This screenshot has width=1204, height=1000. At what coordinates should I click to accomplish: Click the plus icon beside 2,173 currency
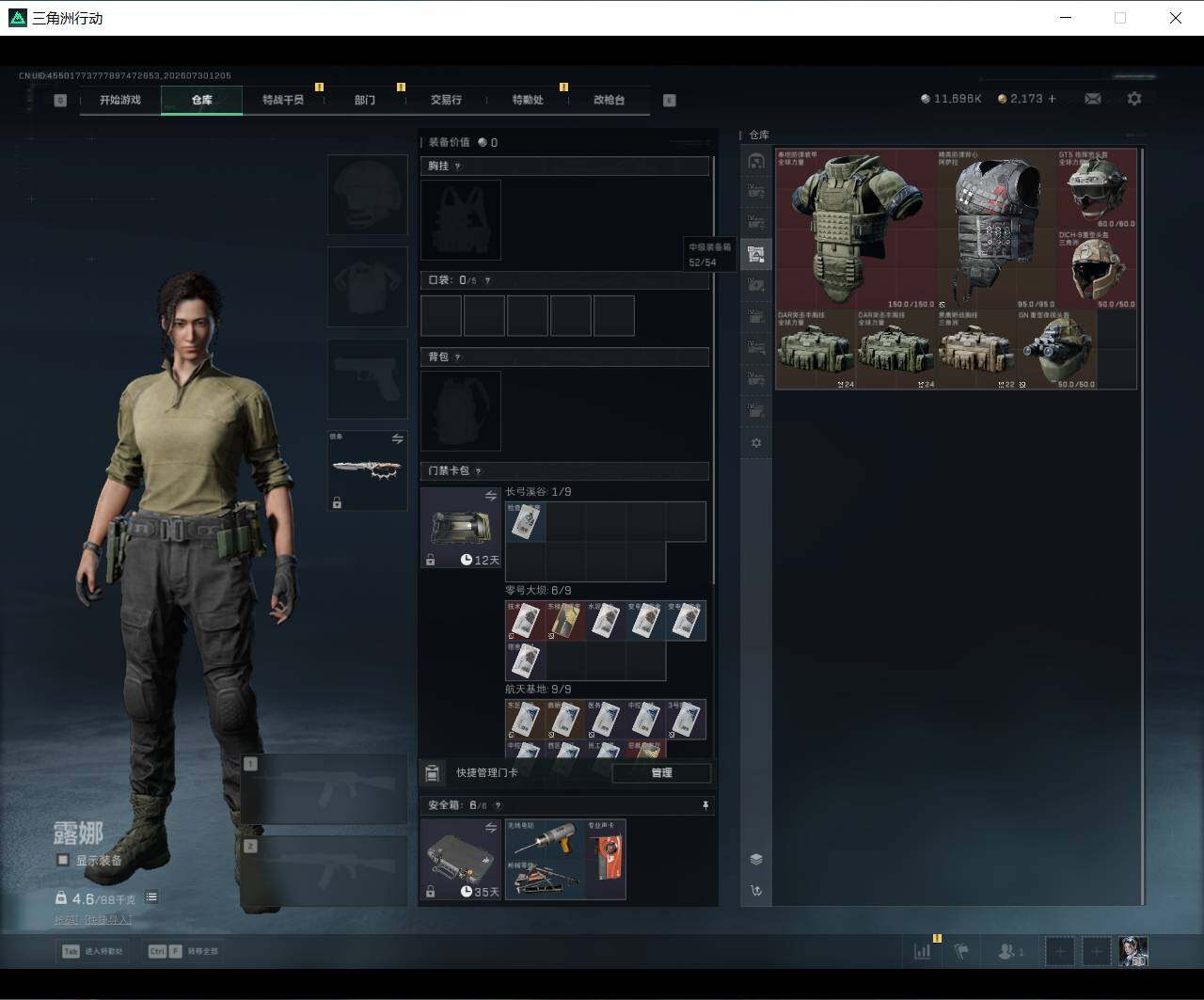[x=1052, y=99]
